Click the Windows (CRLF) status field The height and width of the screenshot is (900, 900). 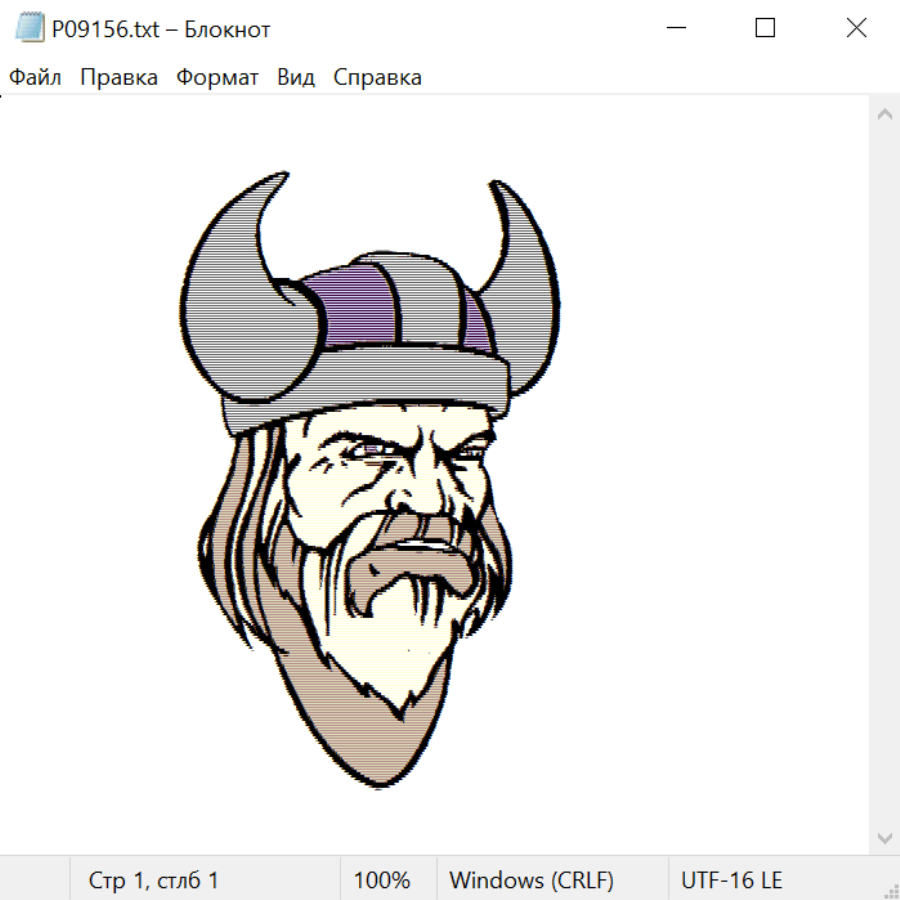[x=531, y=880]
